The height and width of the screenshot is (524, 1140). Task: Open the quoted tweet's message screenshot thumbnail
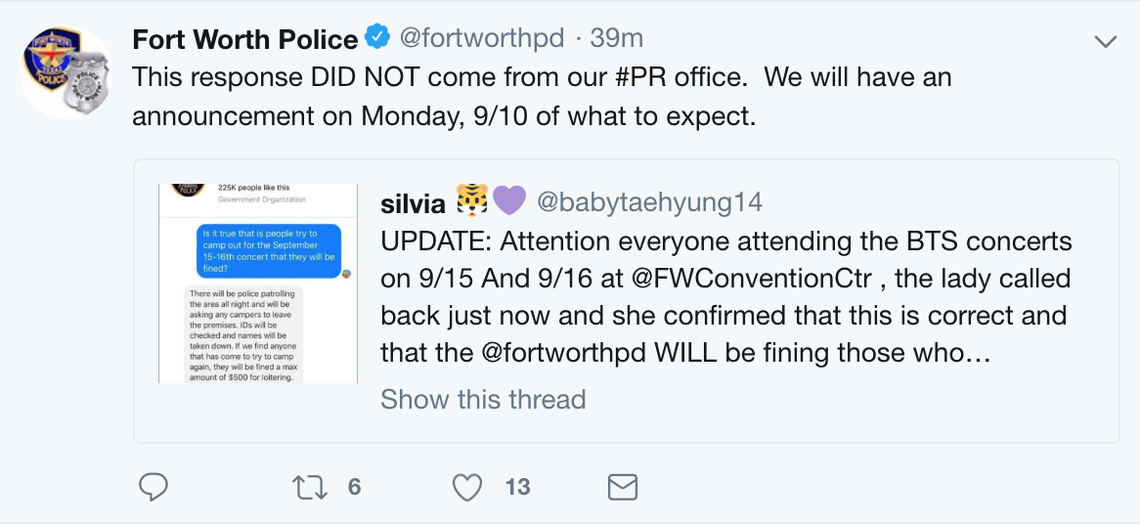[x=258, y=283]
